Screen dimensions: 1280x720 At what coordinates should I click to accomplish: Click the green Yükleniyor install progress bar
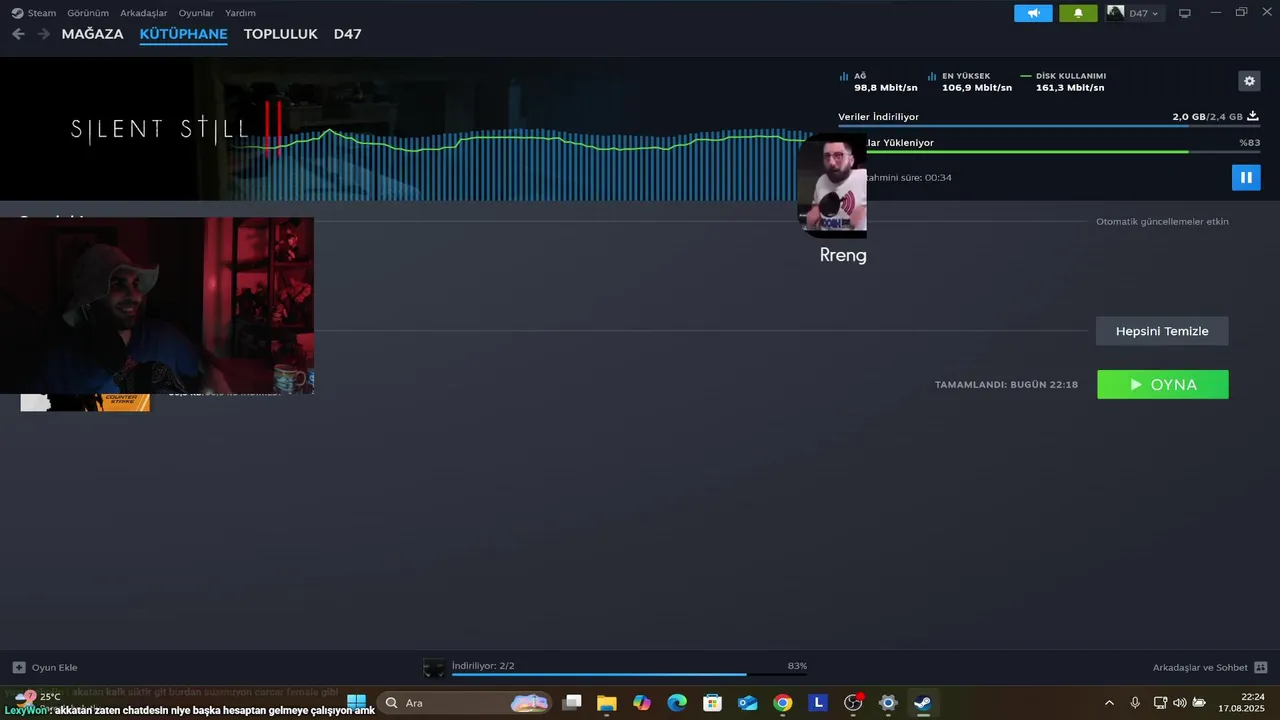click(1048, 152)
